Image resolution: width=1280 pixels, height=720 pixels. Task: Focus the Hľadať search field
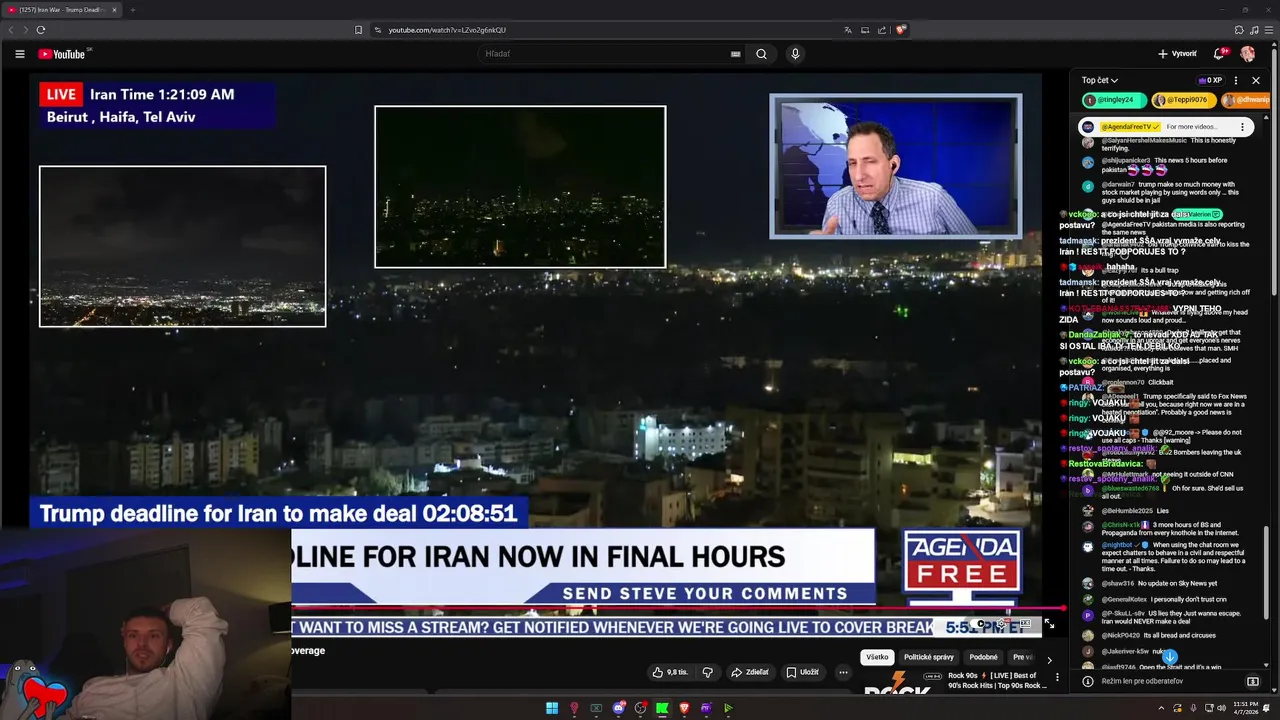605,54
